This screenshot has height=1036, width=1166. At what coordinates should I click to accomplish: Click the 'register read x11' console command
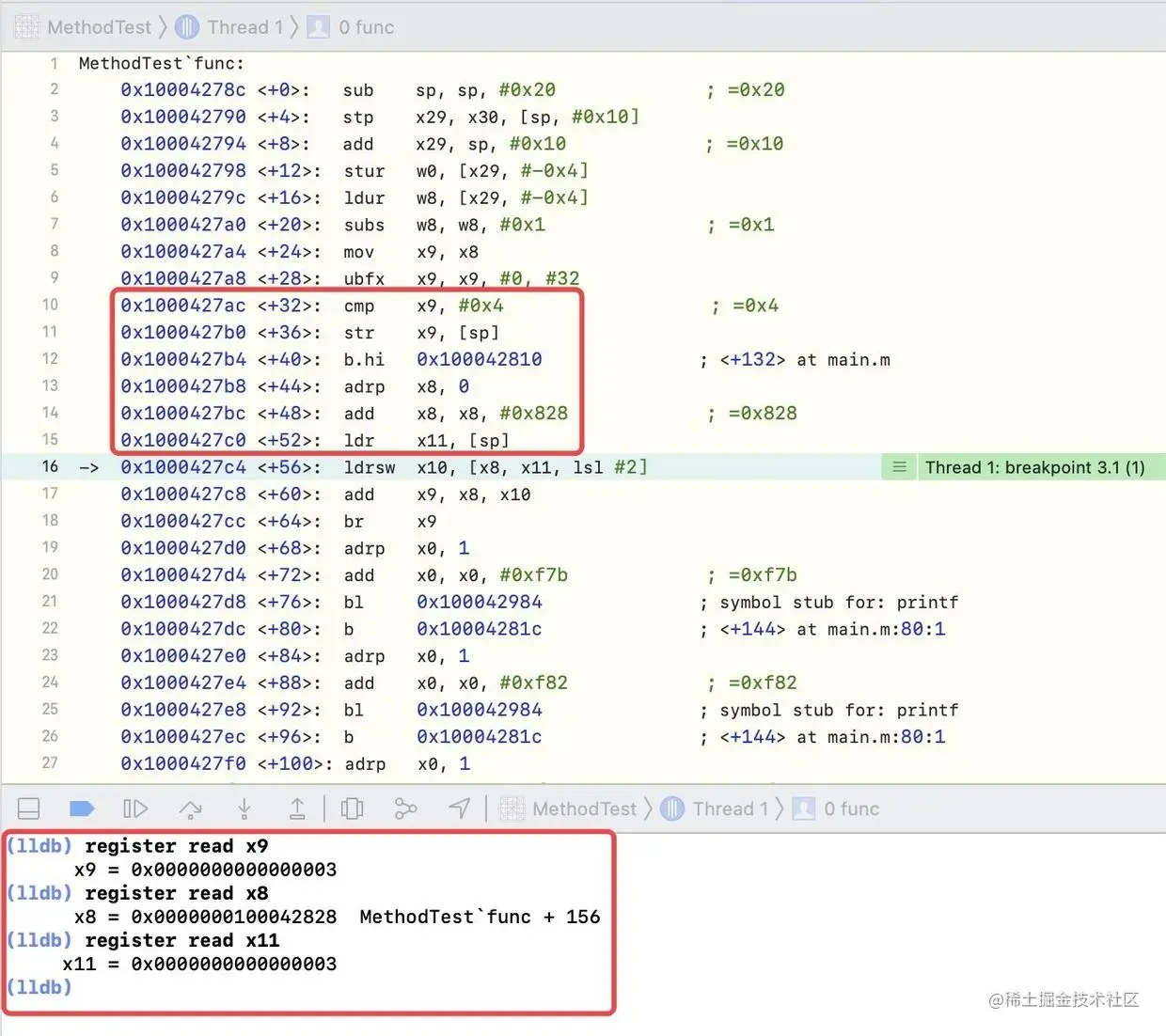tap(182, 940)
